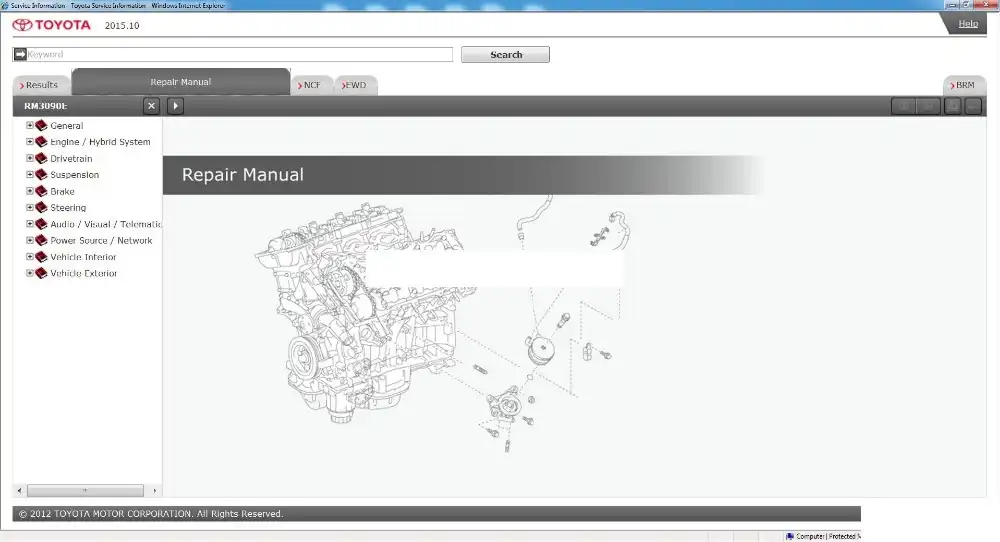Click the engine illustration in the main pane

(x=367, y=312)
